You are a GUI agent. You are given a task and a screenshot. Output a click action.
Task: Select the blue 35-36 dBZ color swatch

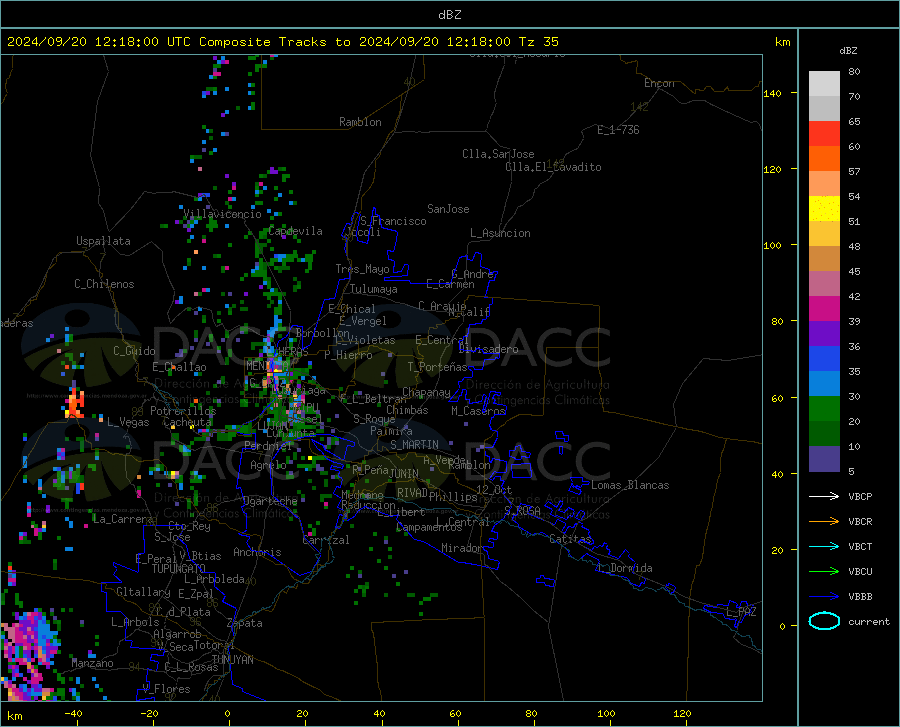[x=824, y=359]
